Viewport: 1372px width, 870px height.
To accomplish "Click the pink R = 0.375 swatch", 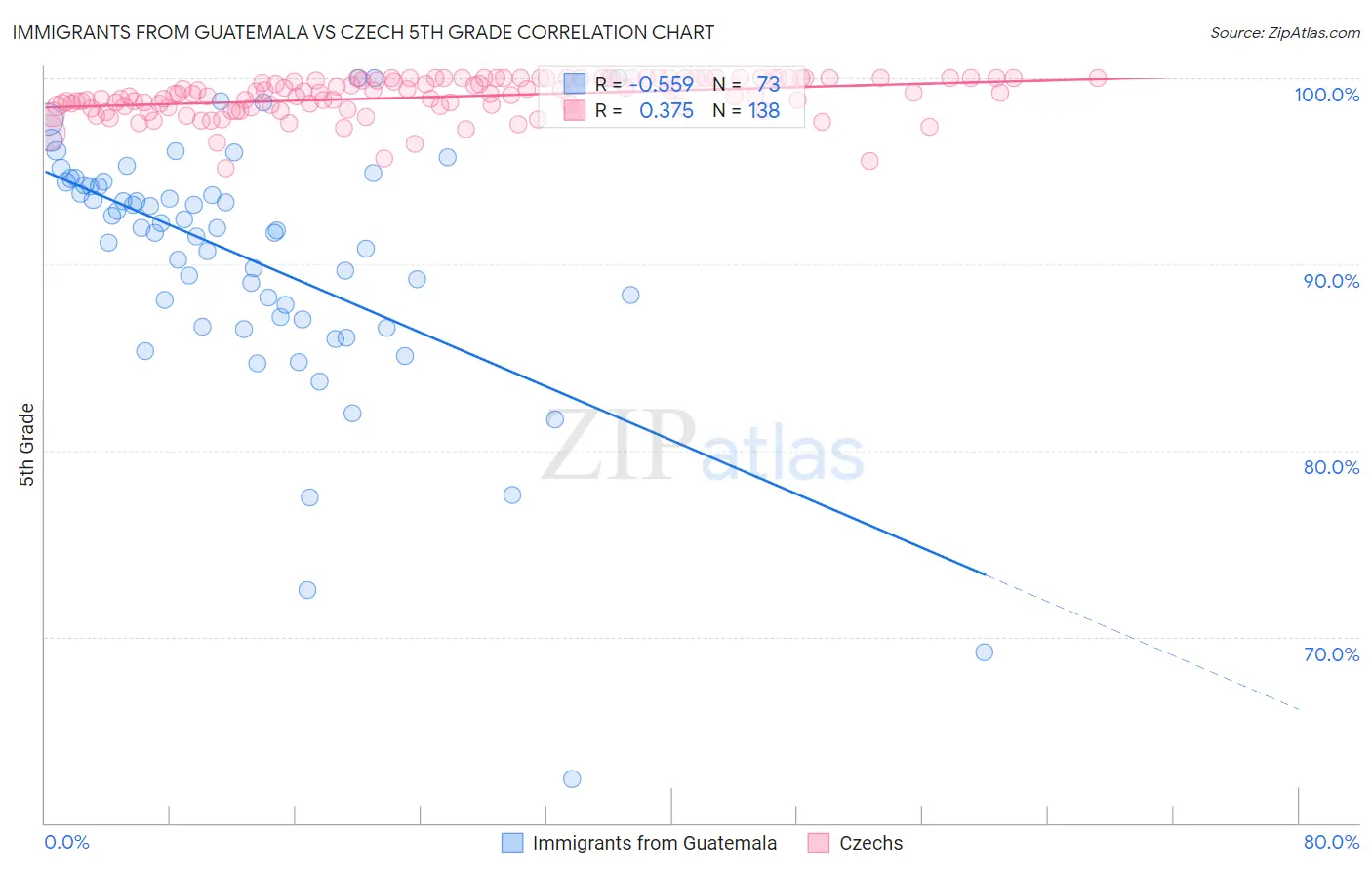I will tap(575, 110).
